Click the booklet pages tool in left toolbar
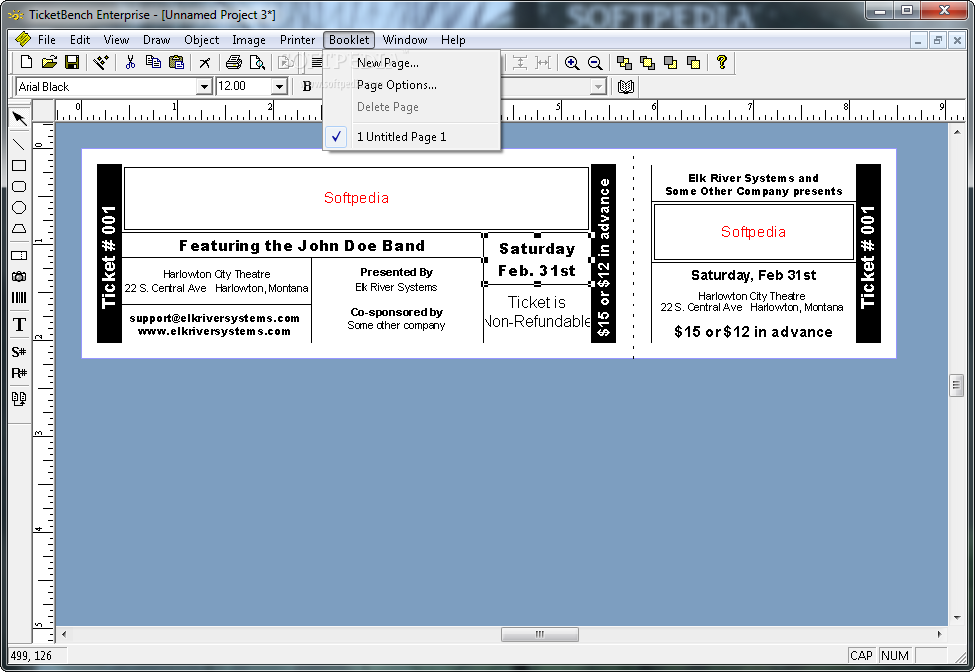The width and height of the screenshot is (975, 672). point(19,399)
